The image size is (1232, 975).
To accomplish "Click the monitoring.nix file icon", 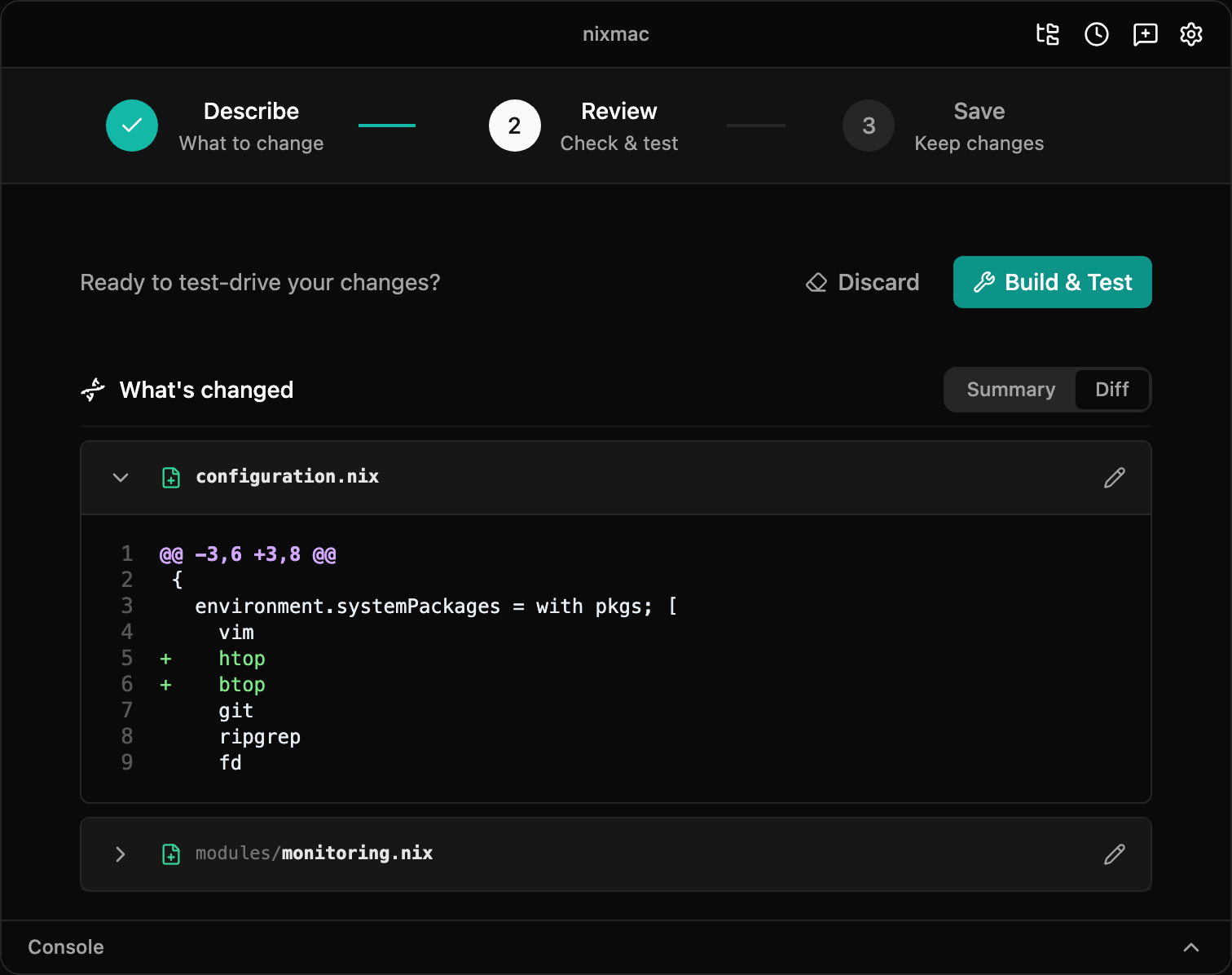I will coord(171,854).
